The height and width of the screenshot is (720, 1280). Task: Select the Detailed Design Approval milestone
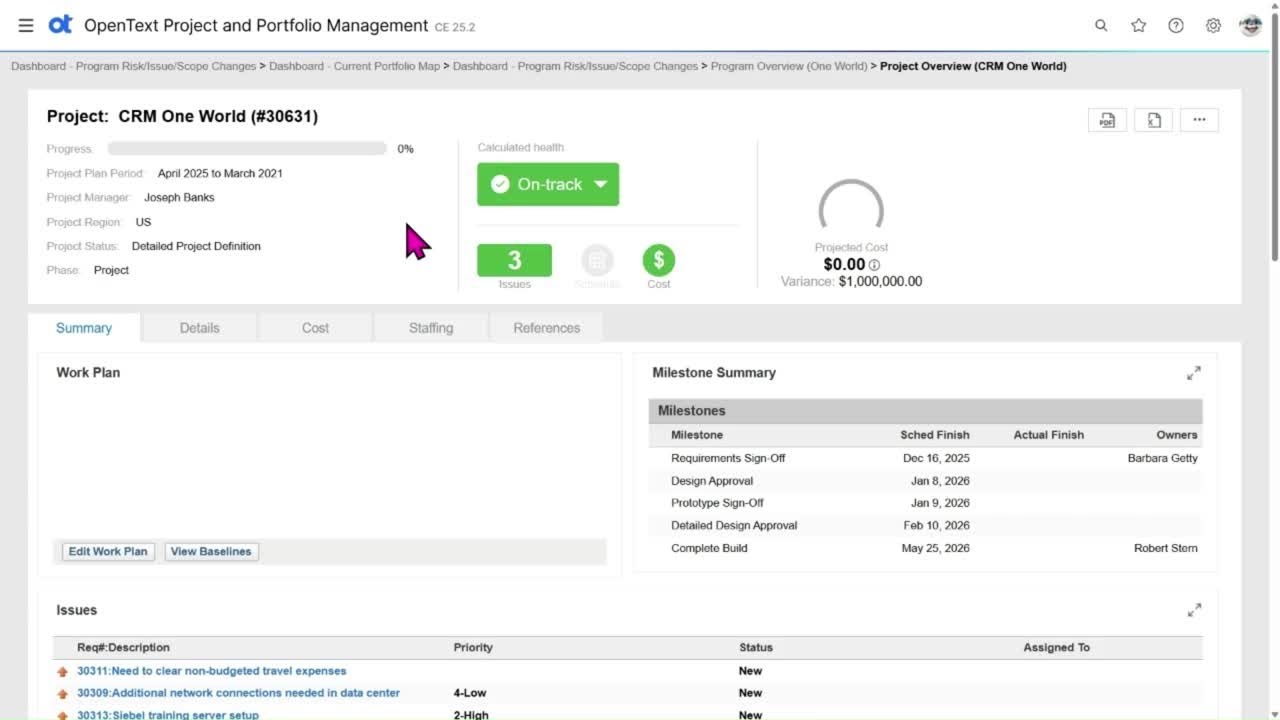coord(734,525)
